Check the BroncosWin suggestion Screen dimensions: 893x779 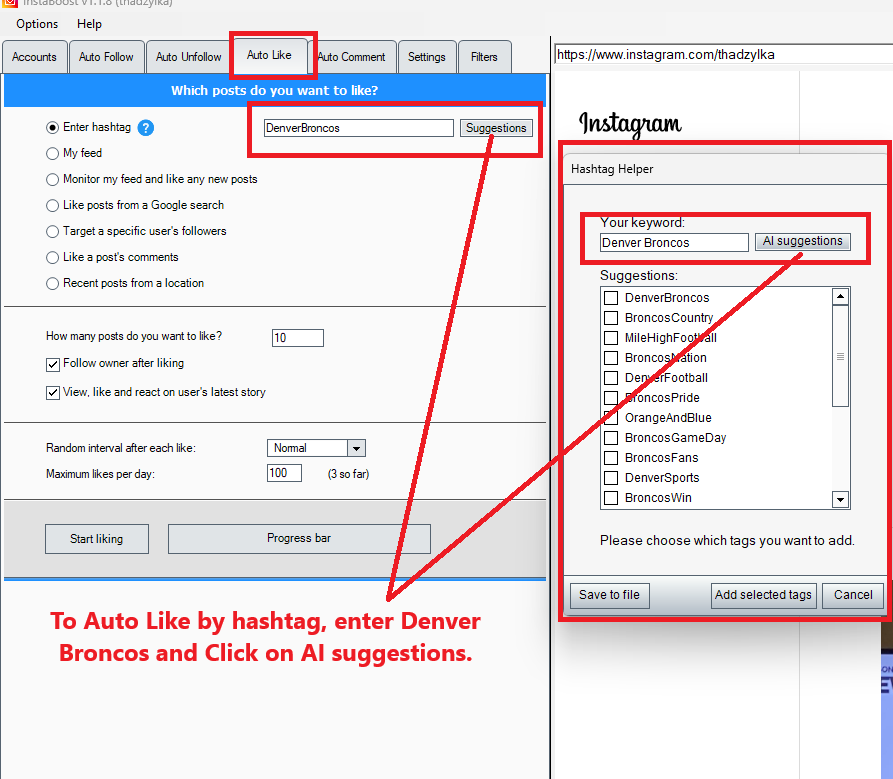(x=611, y=498)
